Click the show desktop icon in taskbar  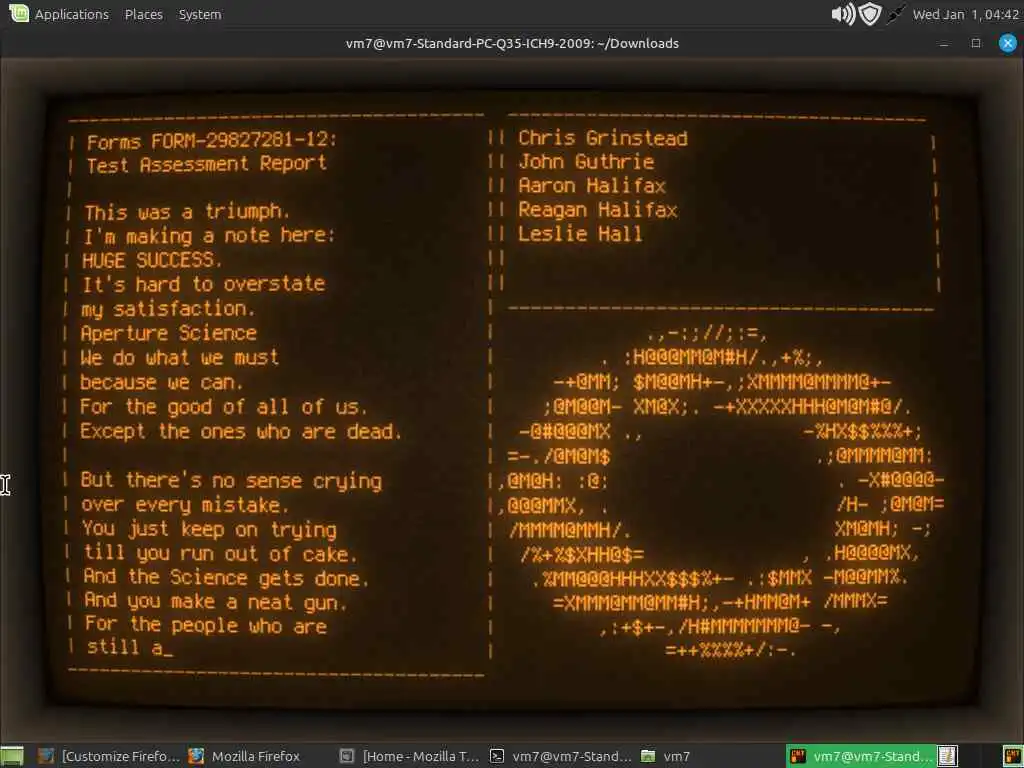point(12,756)
